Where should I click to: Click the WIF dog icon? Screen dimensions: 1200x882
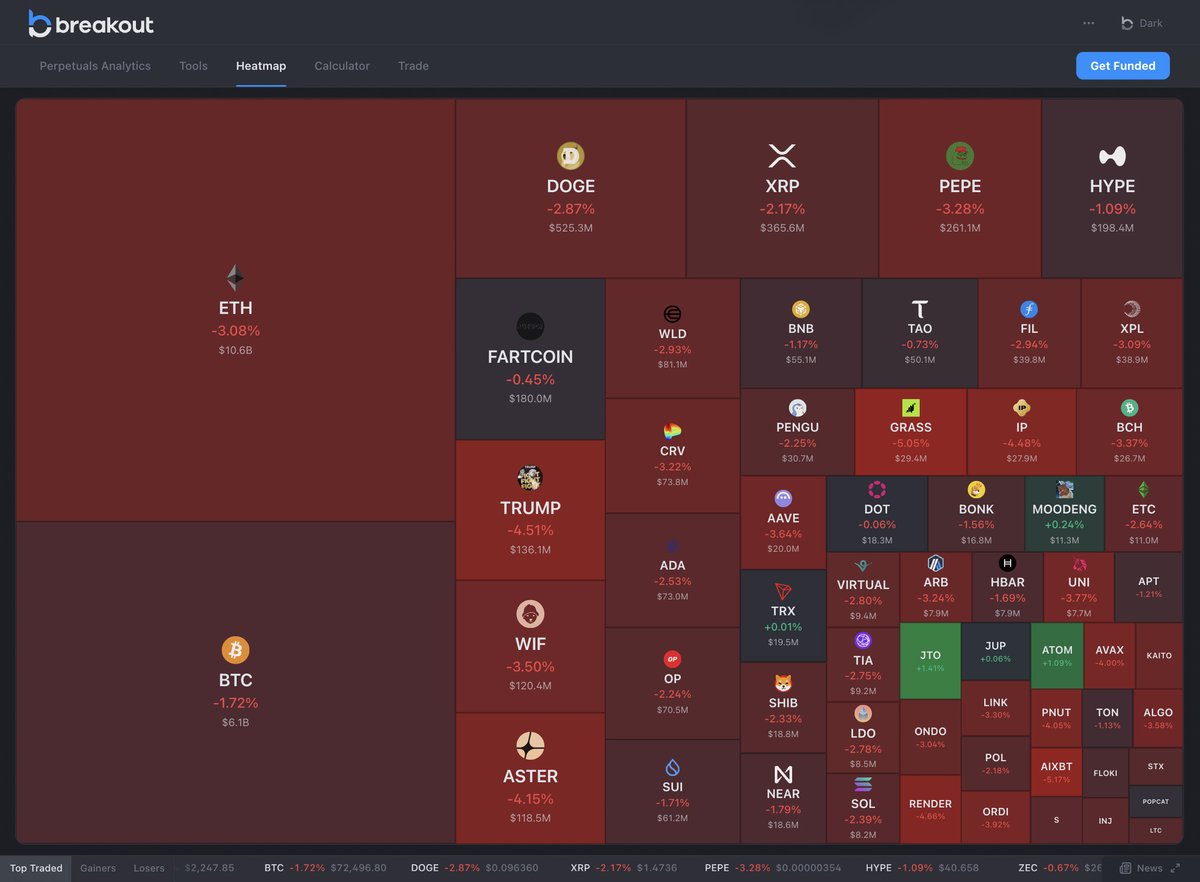click(x=530, y=614)
